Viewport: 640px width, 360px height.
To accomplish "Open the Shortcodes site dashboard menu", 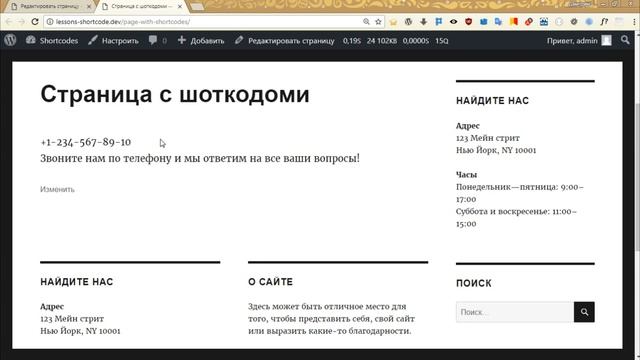I will pyautogui.click(x=52, y=40).
